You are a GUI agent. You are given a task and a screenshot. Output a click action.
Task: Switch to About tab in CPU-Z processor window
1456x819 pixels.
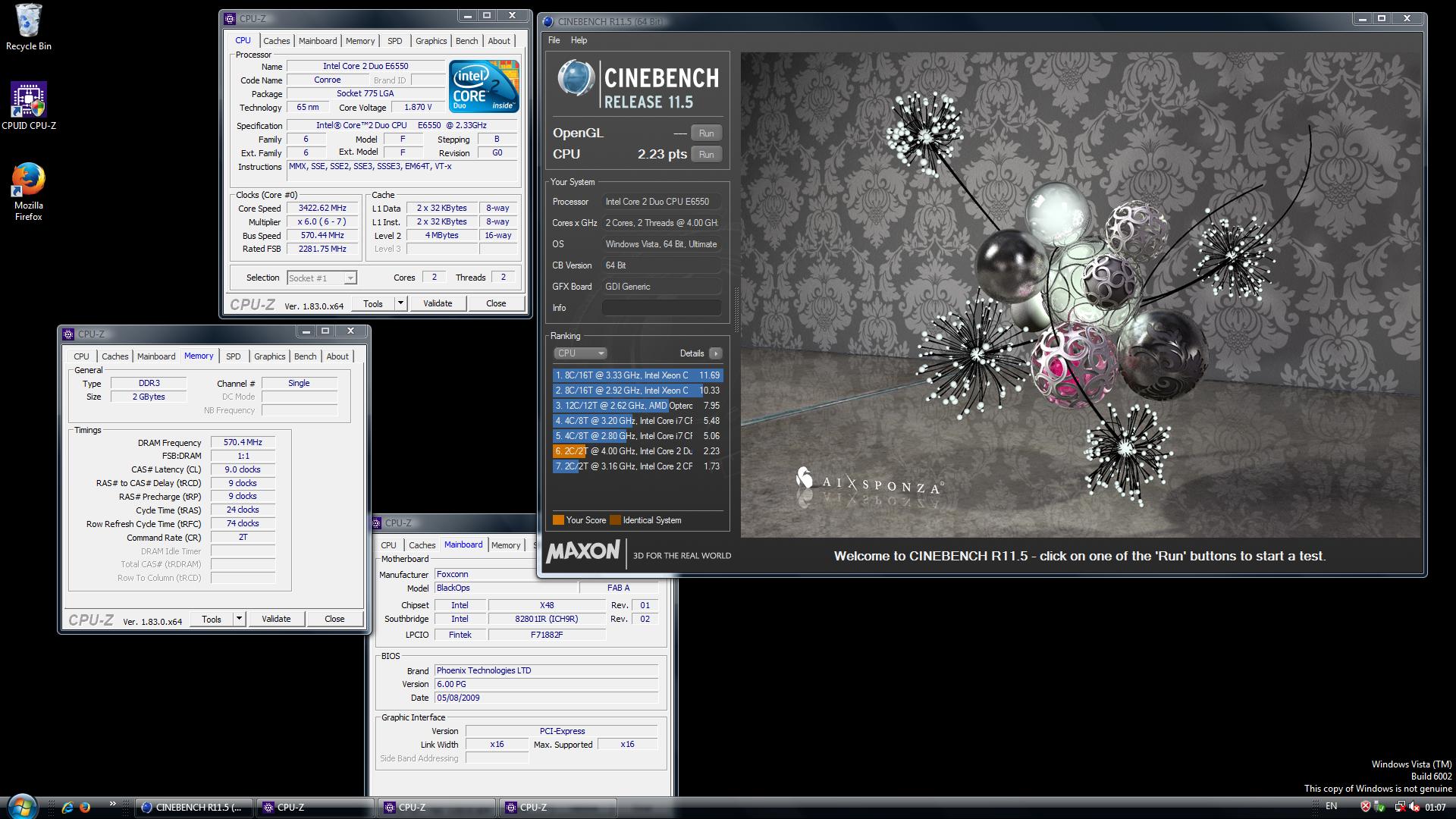click(499, 41)
